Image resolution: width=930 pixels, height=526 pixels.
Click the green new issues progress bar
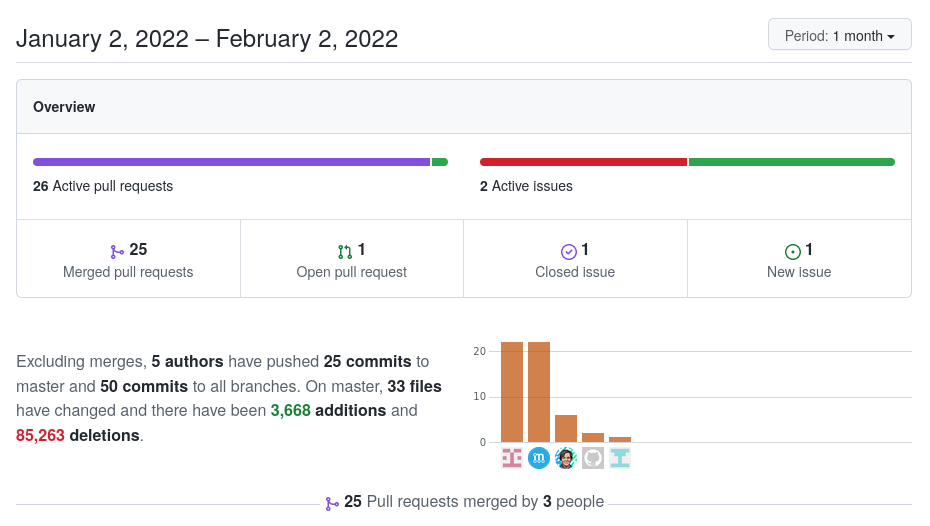(791, 162)
